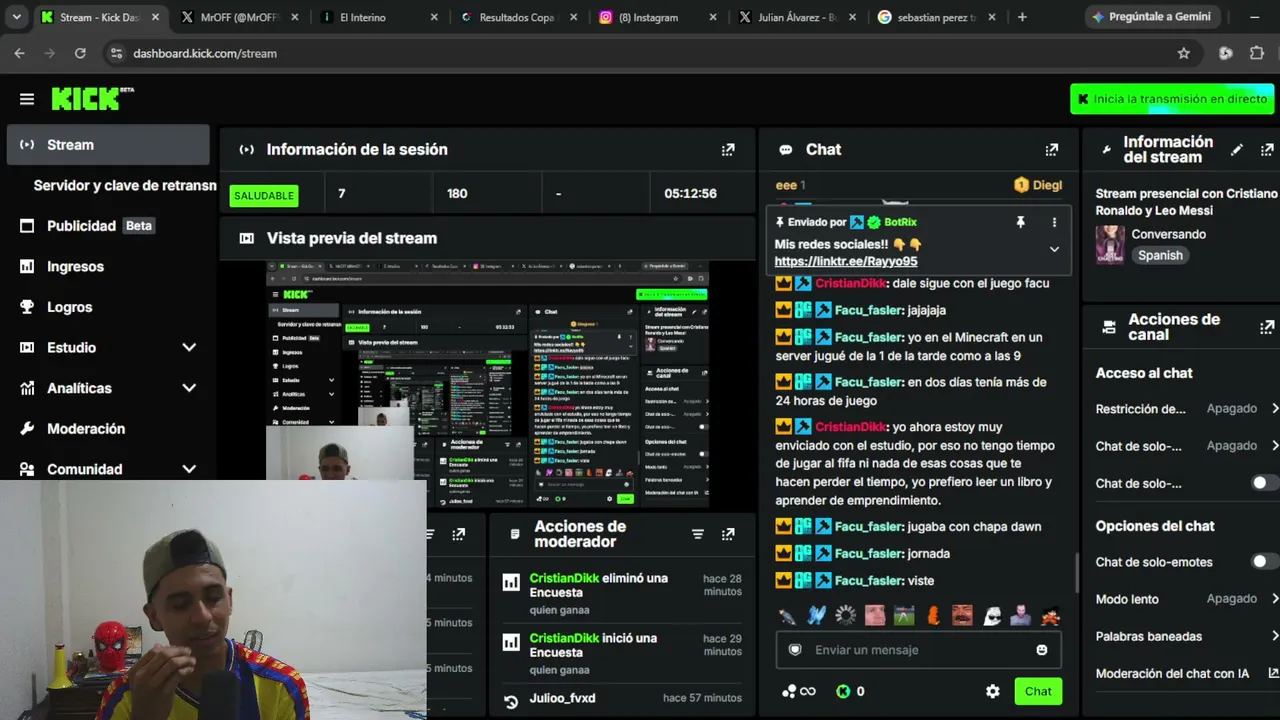
Task: Switch to the MrOFF browser tab
Action: click(238, 17)
